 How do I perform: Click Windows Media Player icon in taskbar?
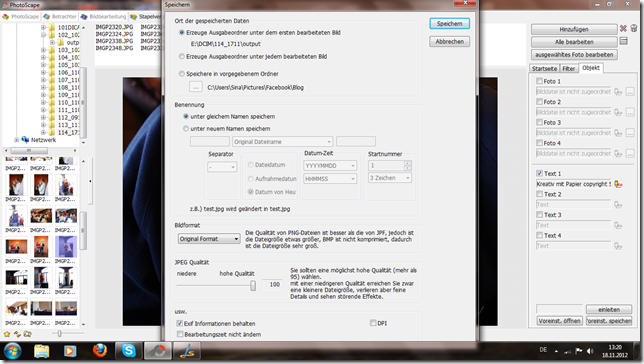[70, 351]
